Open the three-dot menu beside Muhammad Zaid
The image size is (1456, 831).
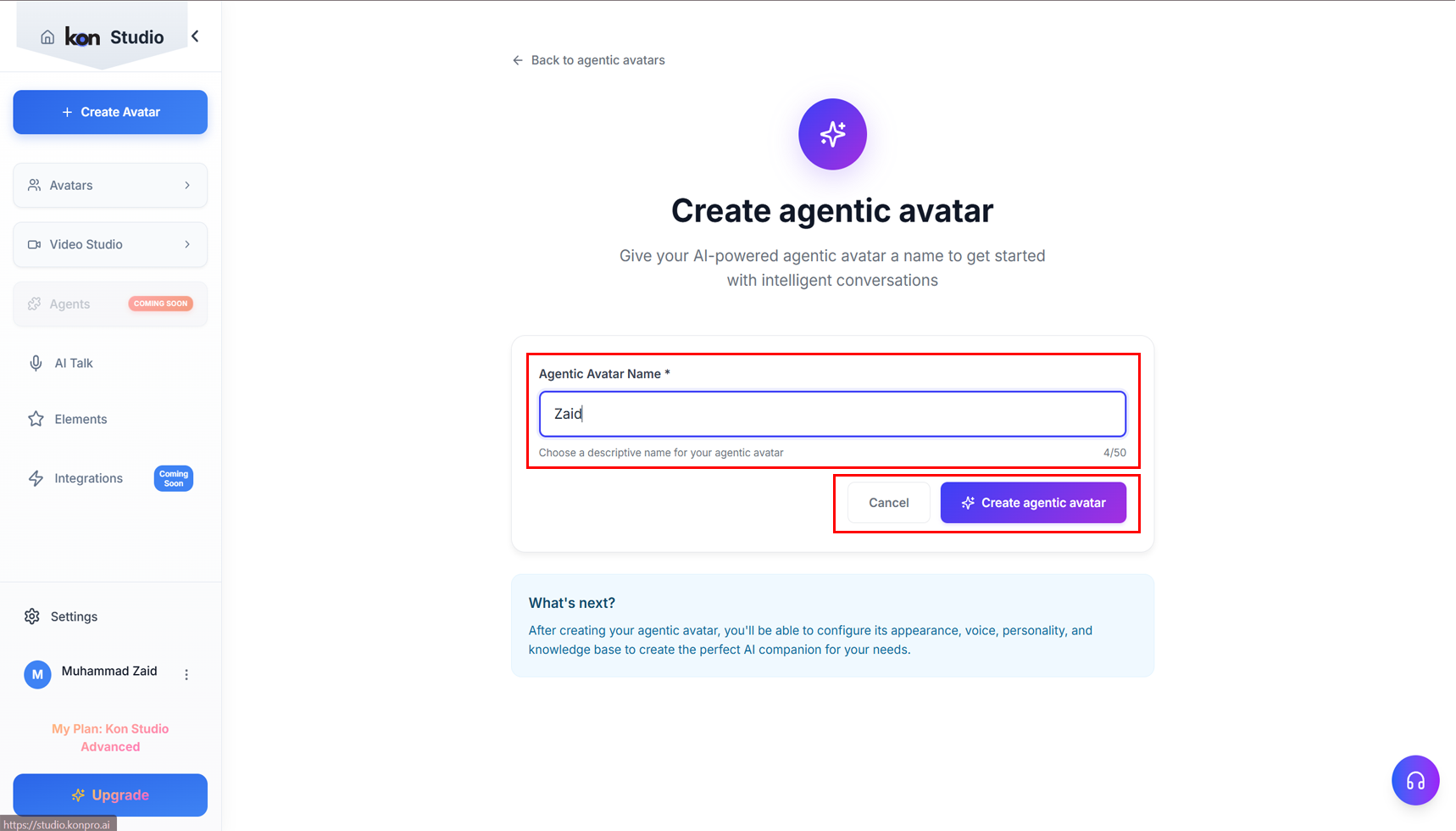(x=186, y=674)
